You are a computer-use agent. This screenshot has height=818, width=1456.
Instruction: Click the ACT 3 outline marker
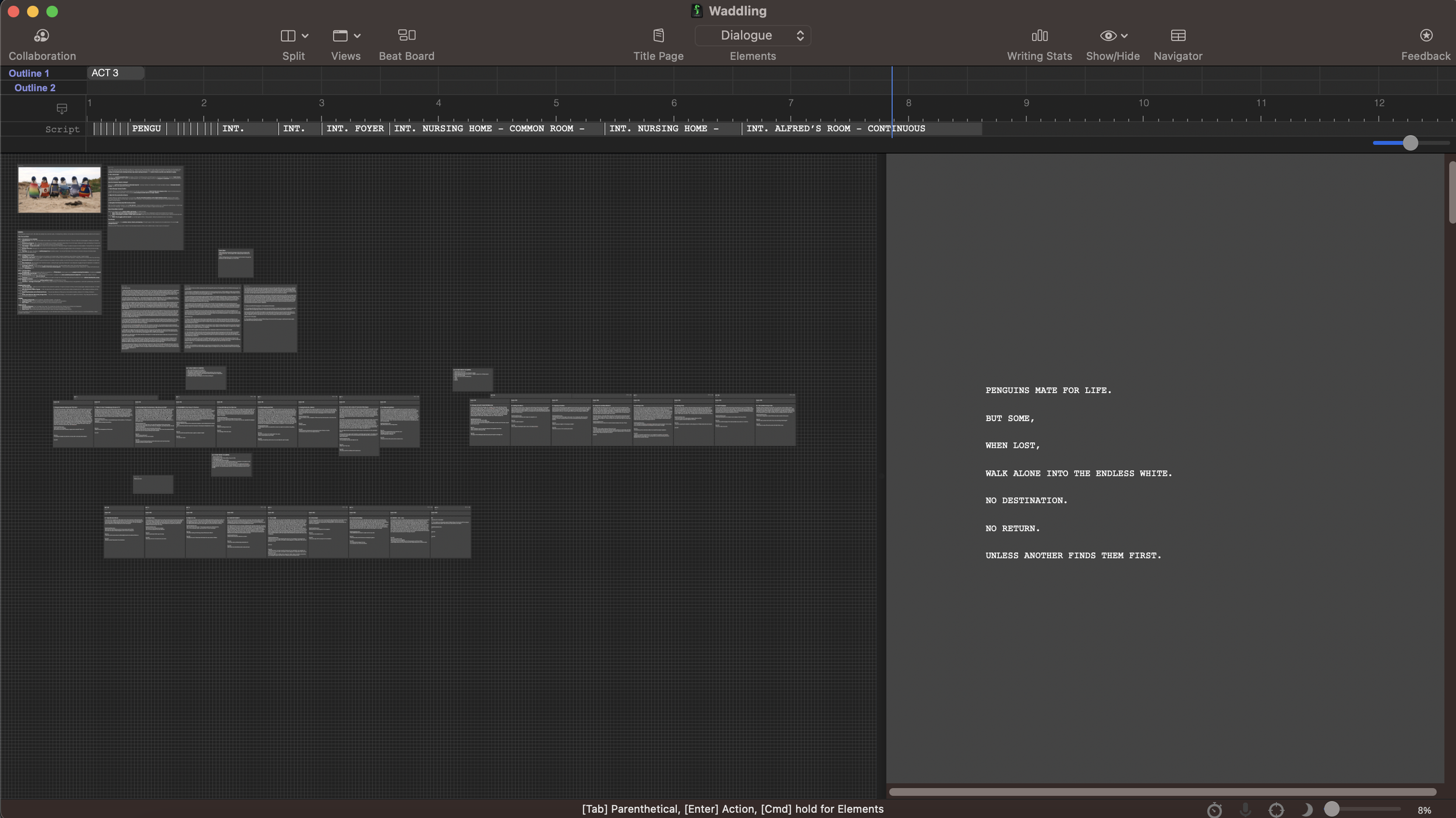coord(115,73)
